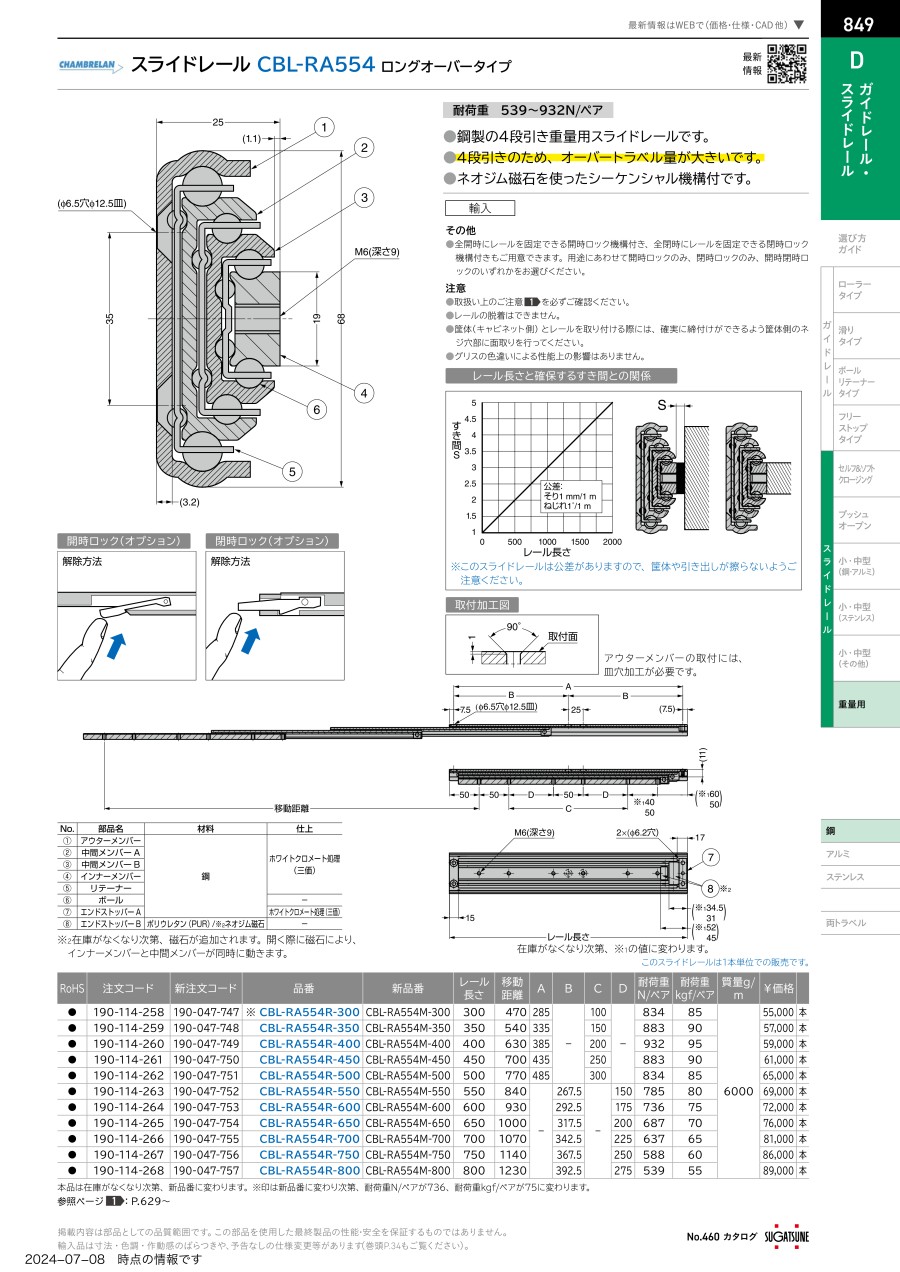Viewport: 900px width, 1272px height.
Task: Click the rail length versus clearance graph
Action: click(547, 468)
